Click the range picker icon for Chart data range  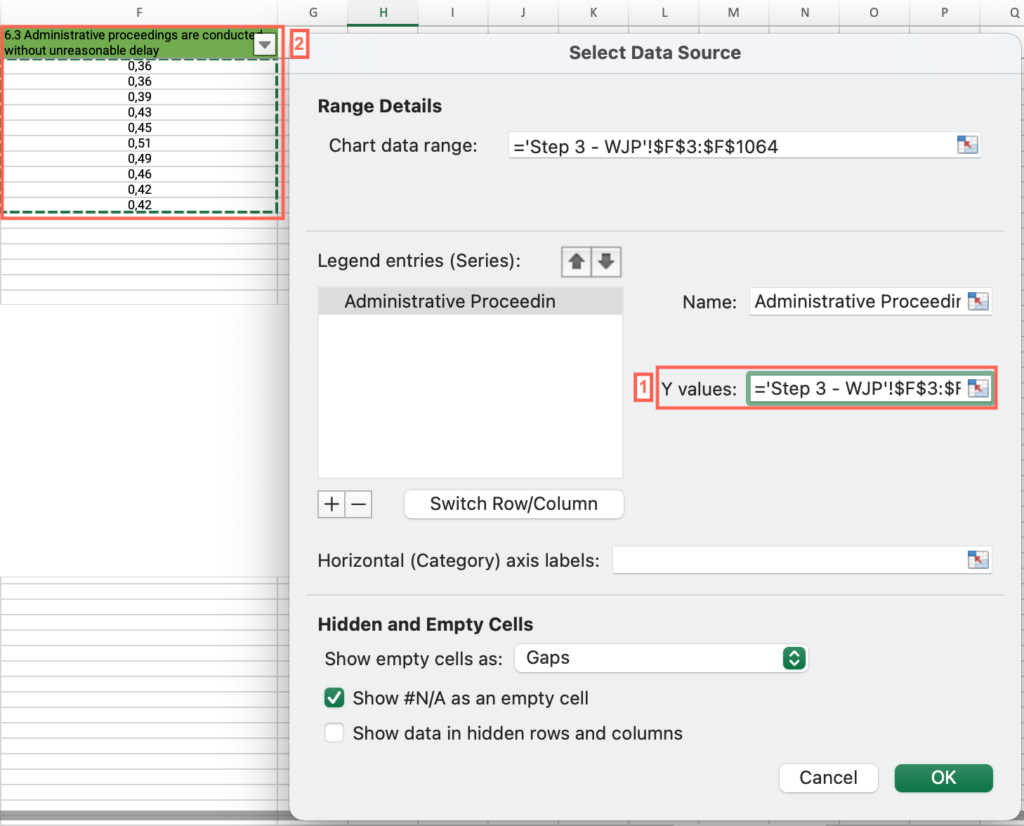click(967, 144)
